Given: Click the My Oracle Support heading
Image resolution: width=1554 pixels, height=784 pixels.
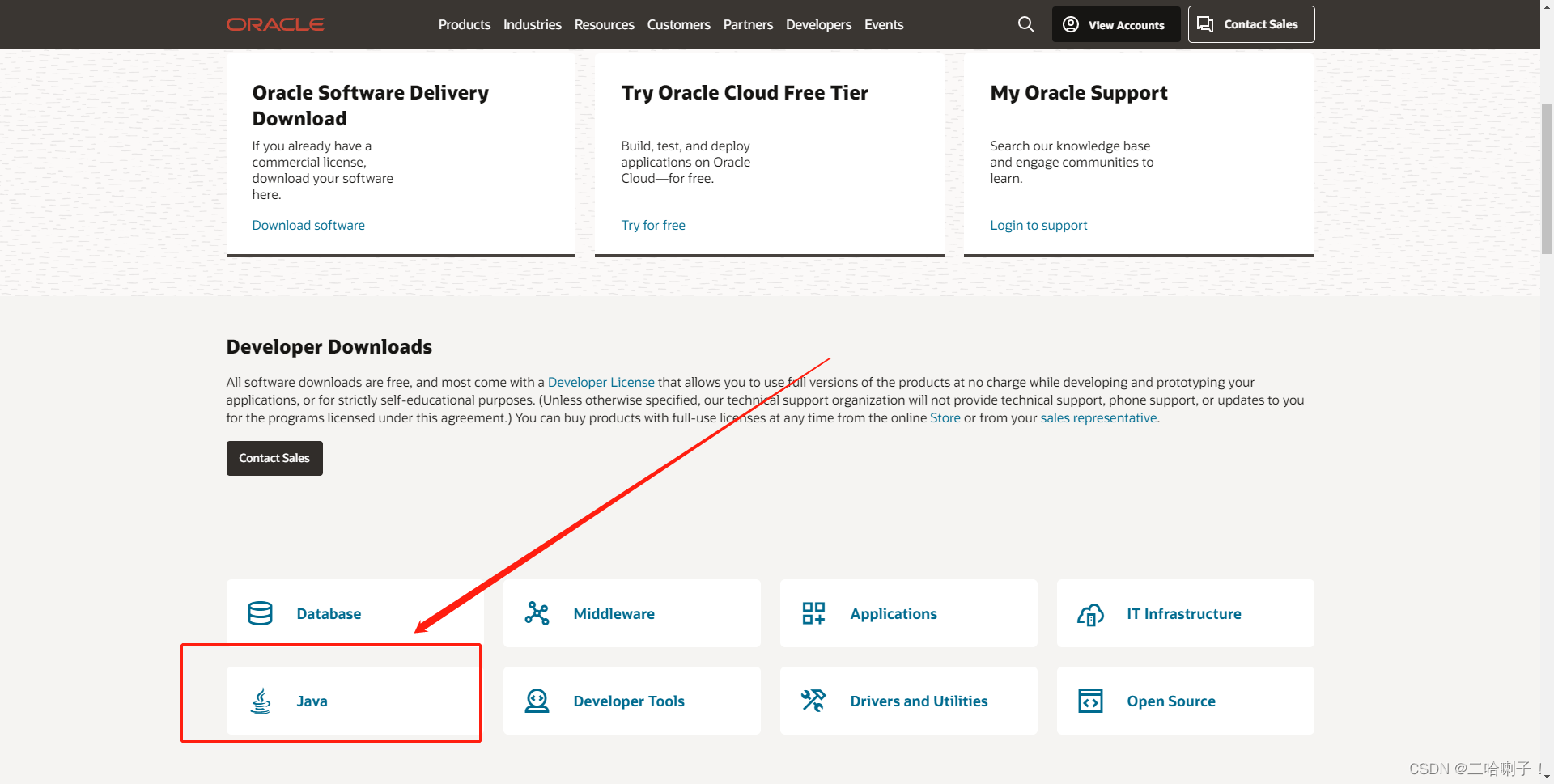Looking at the screenshot, I should pyautogui.click(x=1079, y=93).
